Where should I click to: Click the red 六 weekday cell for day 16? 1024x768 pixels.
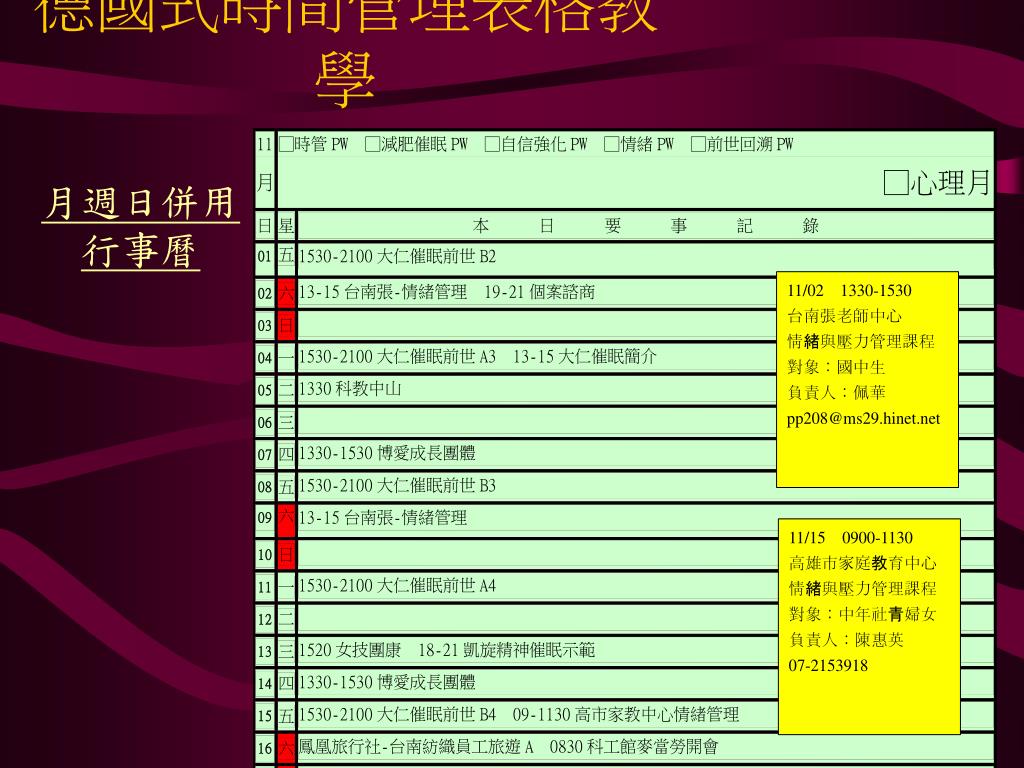tap(286, 748)
